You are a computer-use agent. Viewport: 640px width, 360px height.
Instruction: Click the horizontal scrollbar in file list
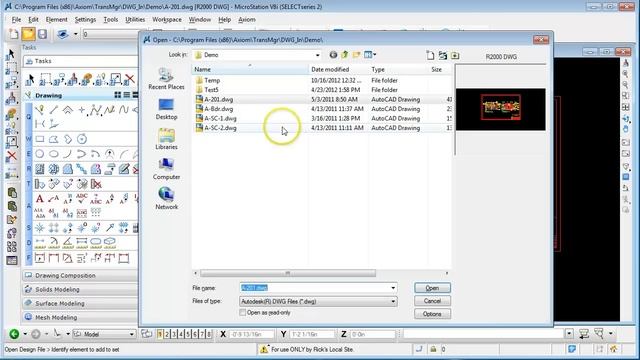288,273
